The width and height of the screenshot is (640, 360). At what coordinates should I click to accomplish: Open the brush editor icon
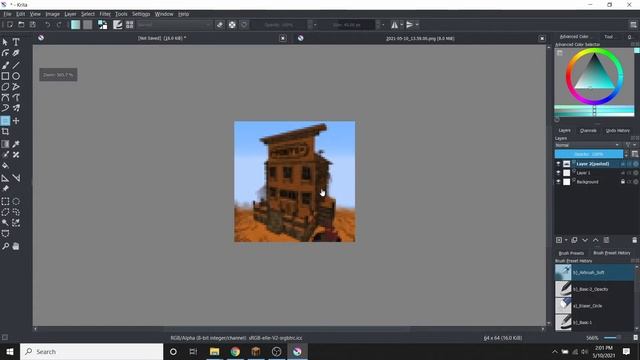118,25
